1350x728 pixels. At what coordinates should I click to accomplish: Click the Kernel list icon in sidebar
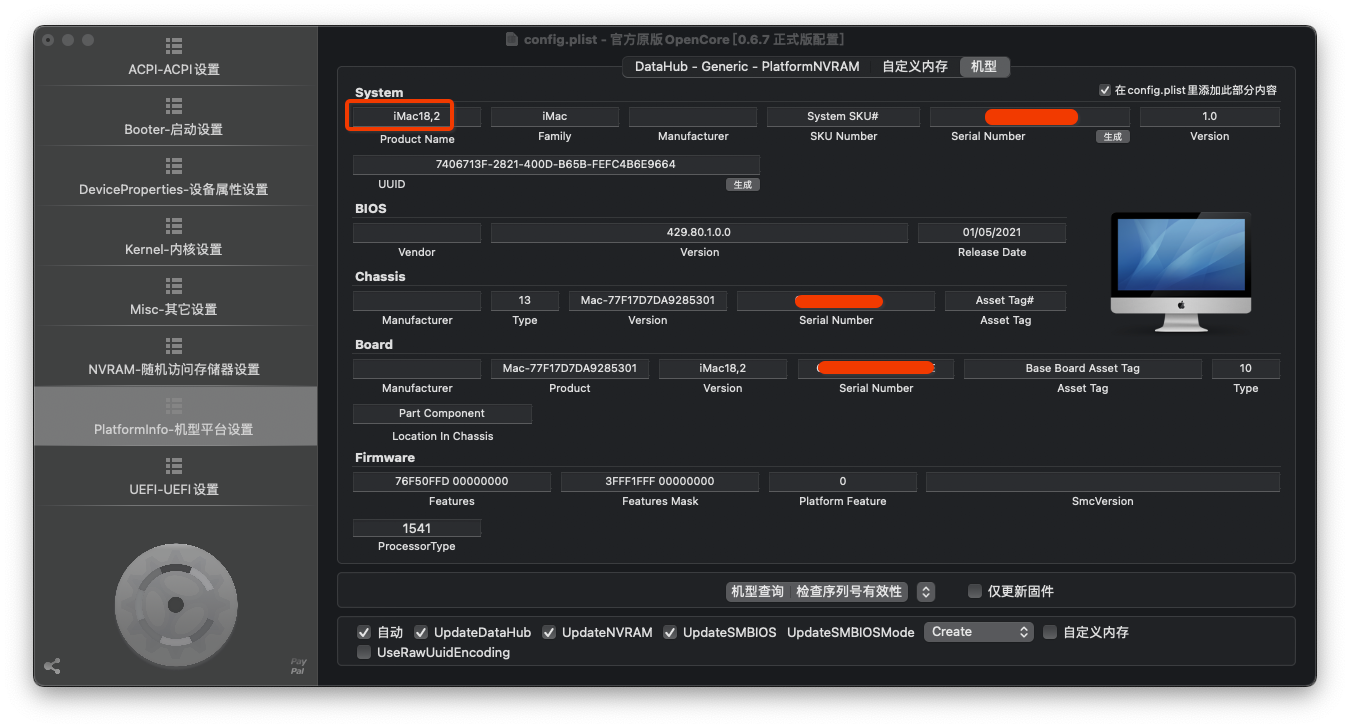coord(174,226)
